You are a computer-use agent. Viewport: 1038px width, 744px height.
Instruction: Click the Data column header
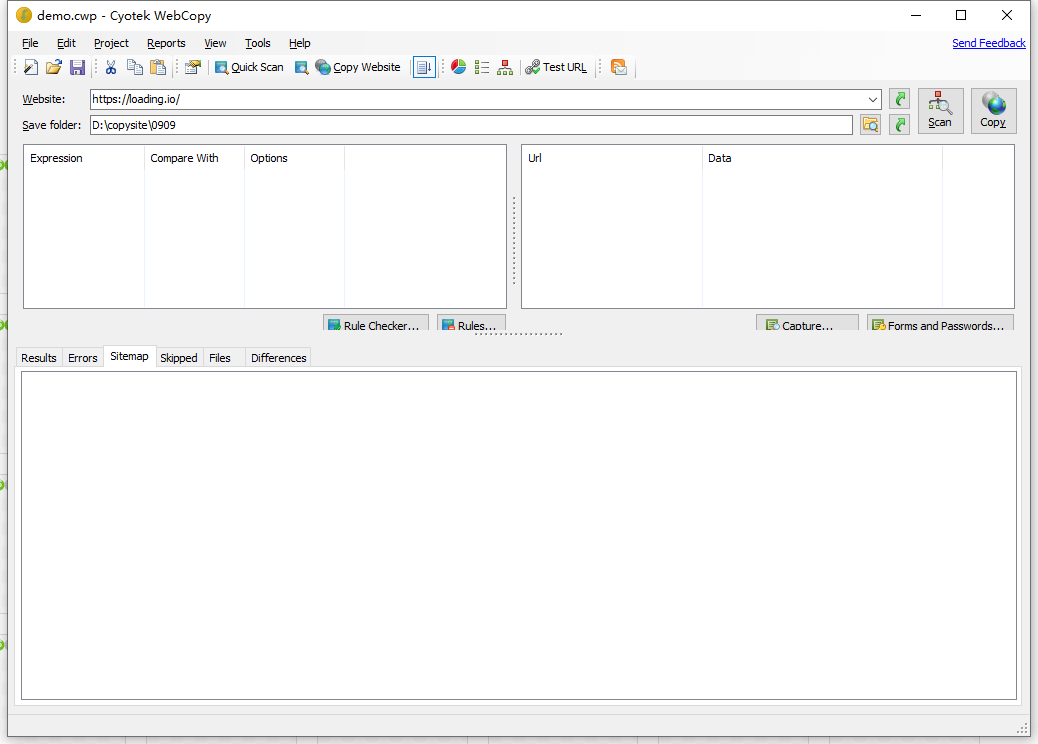point(822,158)
